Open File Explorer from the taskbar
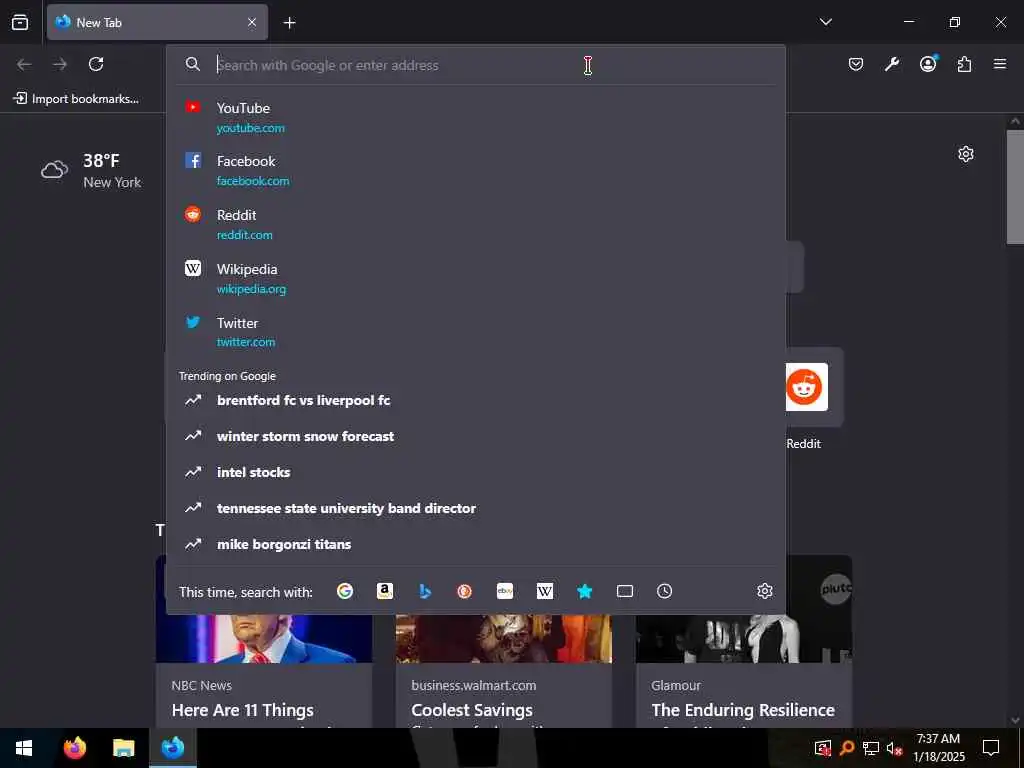1024x768 pixels. coord(123,748)
